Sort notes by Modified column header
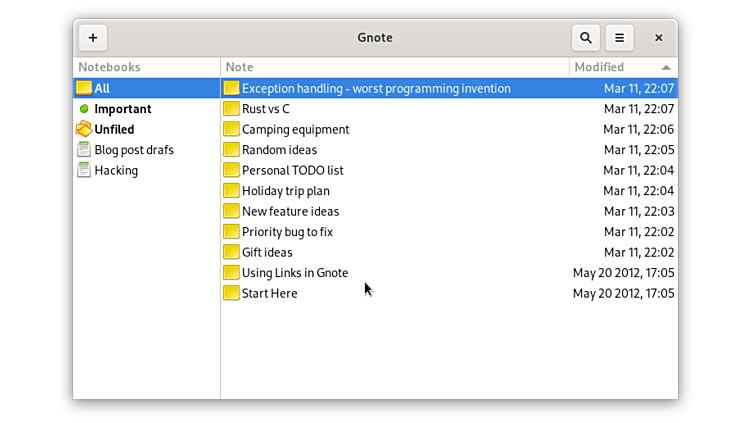 pos(599,67)
